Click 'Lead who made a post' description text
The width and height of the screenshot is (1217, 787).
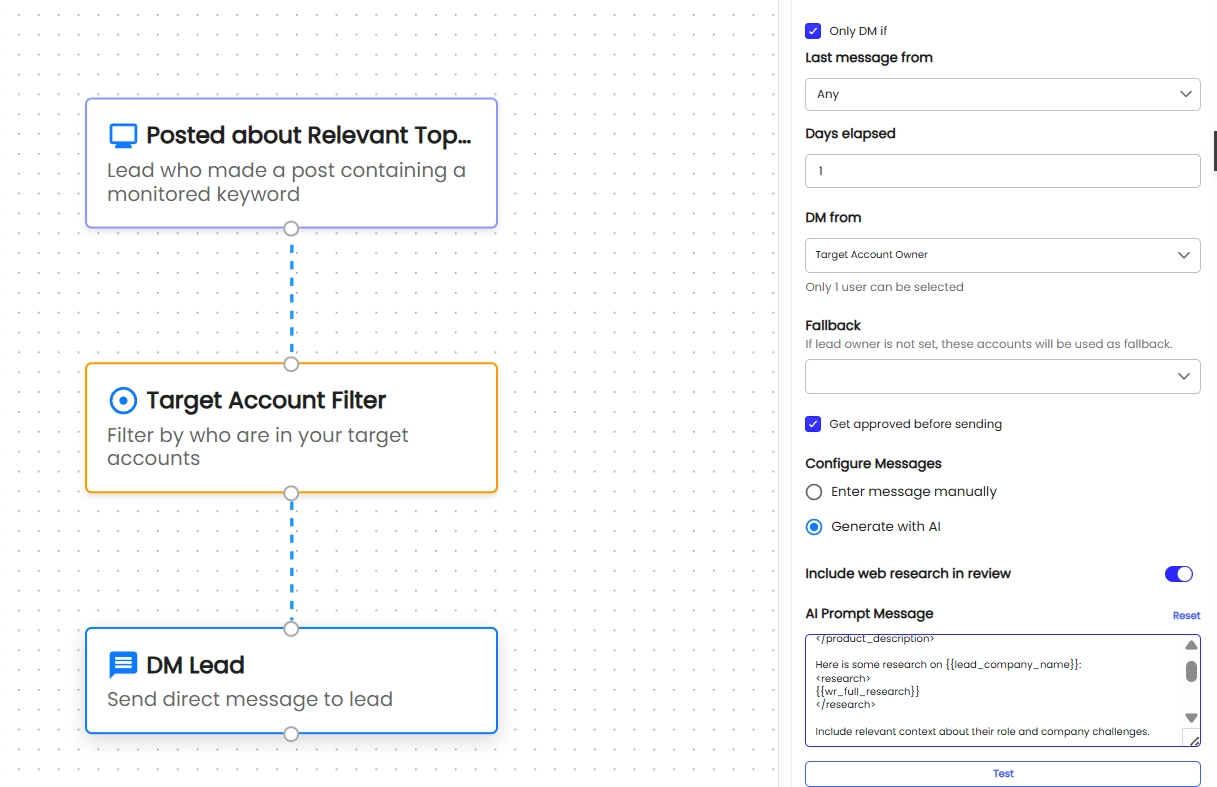tap(286, 182)
